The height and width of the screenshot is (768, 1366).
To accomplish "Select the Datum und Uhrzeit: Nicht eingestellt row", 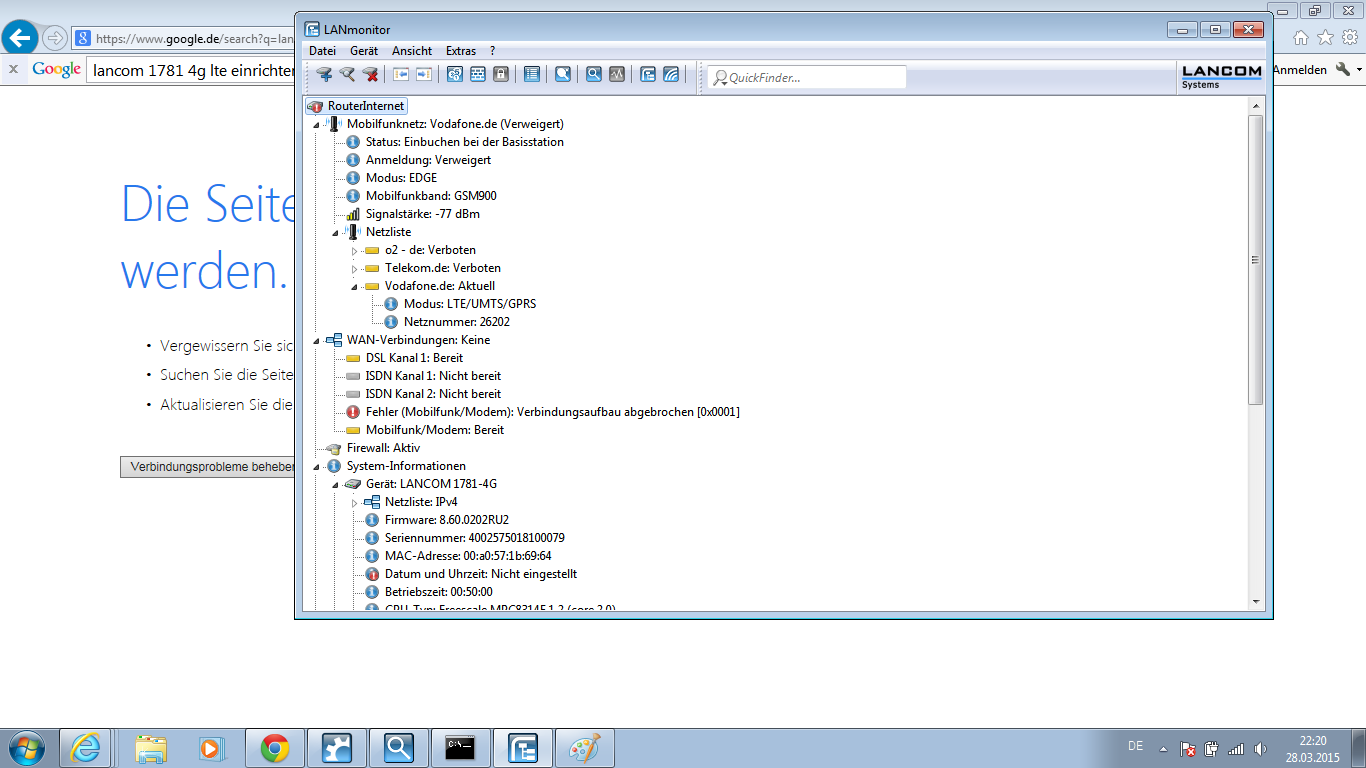I will tap(471, 574).
